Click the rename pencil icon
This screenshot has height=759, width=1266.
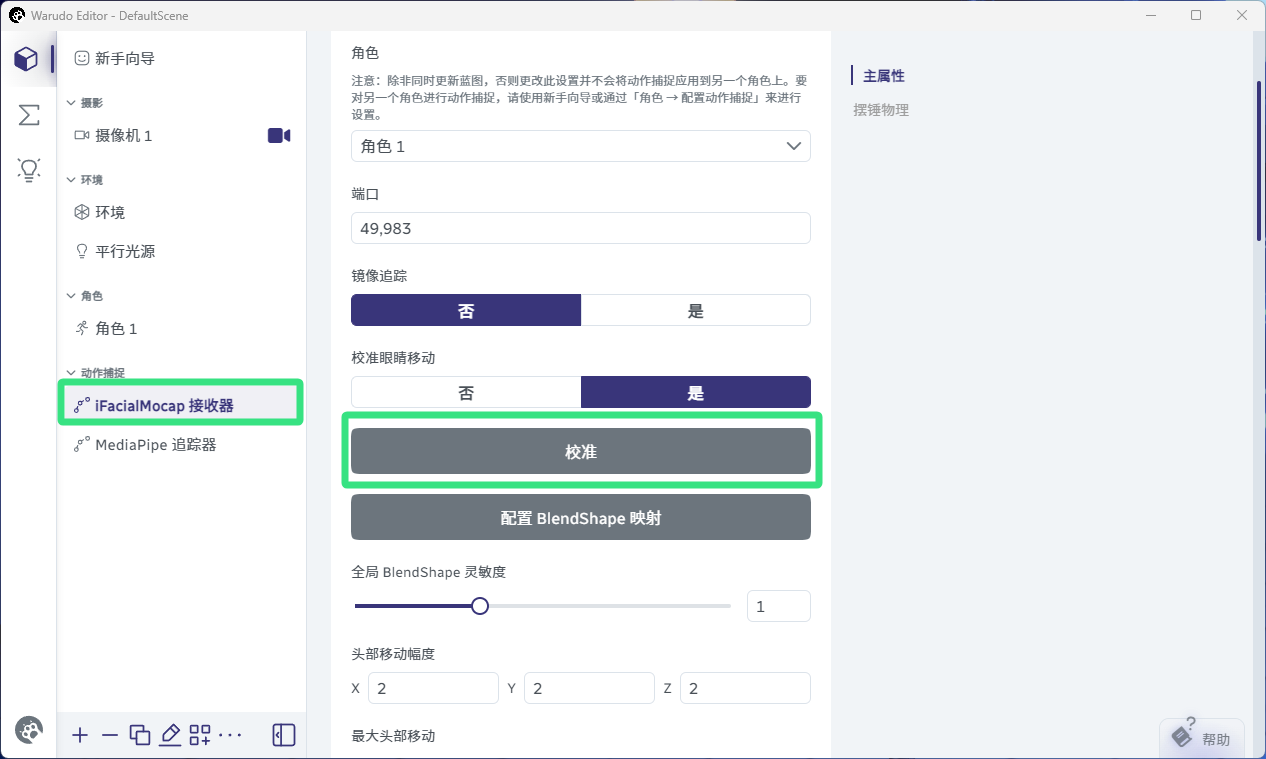click(170, 735)
